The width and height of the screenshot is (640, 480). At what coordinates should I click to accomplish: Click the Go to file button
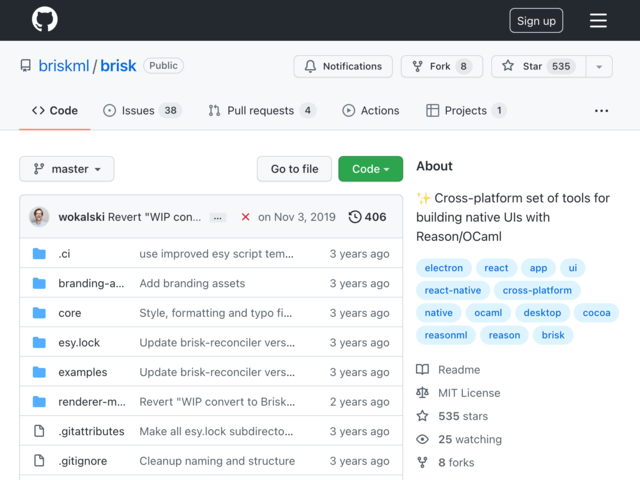tap(294, 169)
